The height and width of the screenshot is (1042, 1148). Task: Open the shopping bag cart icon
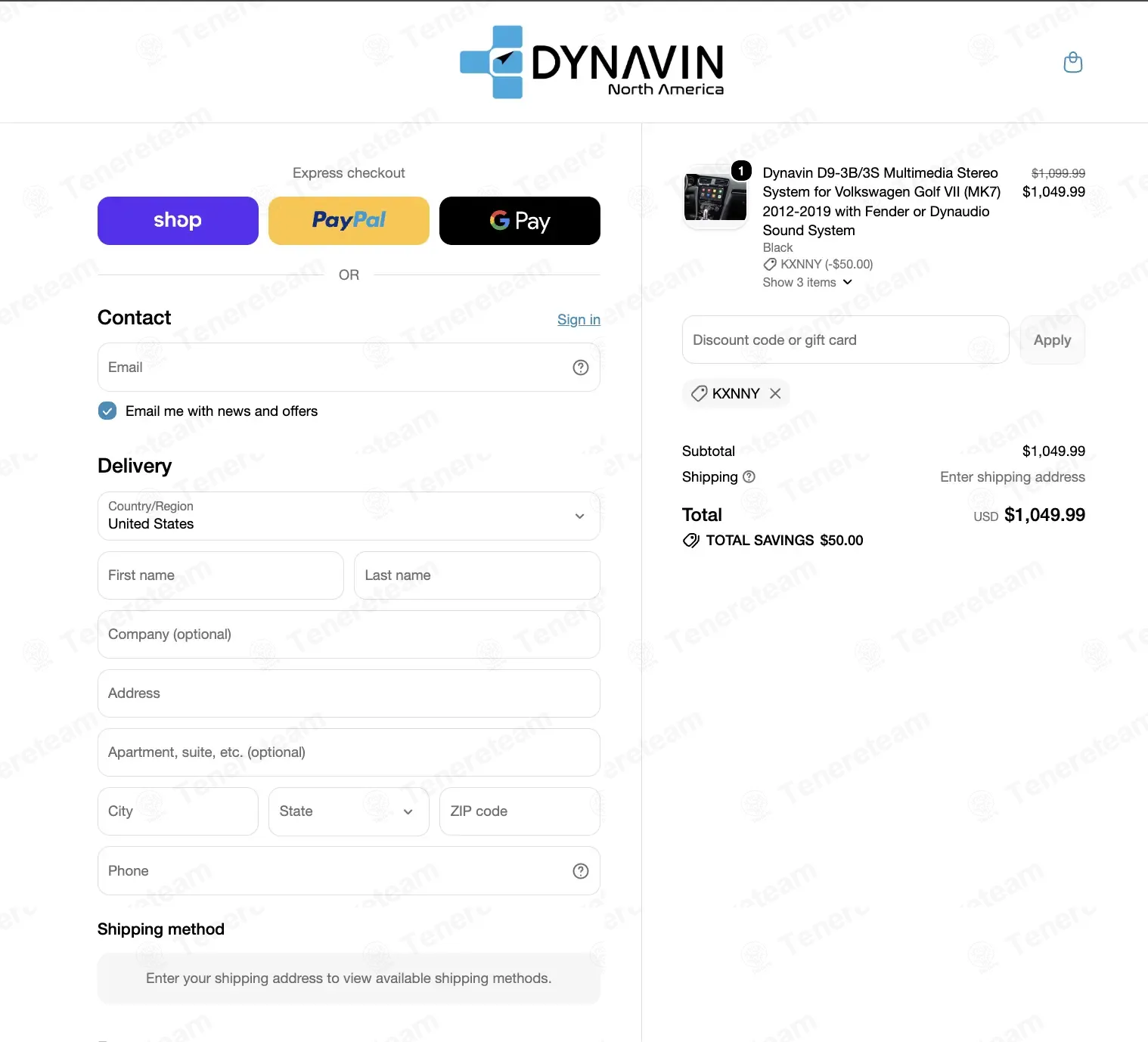1072,62
